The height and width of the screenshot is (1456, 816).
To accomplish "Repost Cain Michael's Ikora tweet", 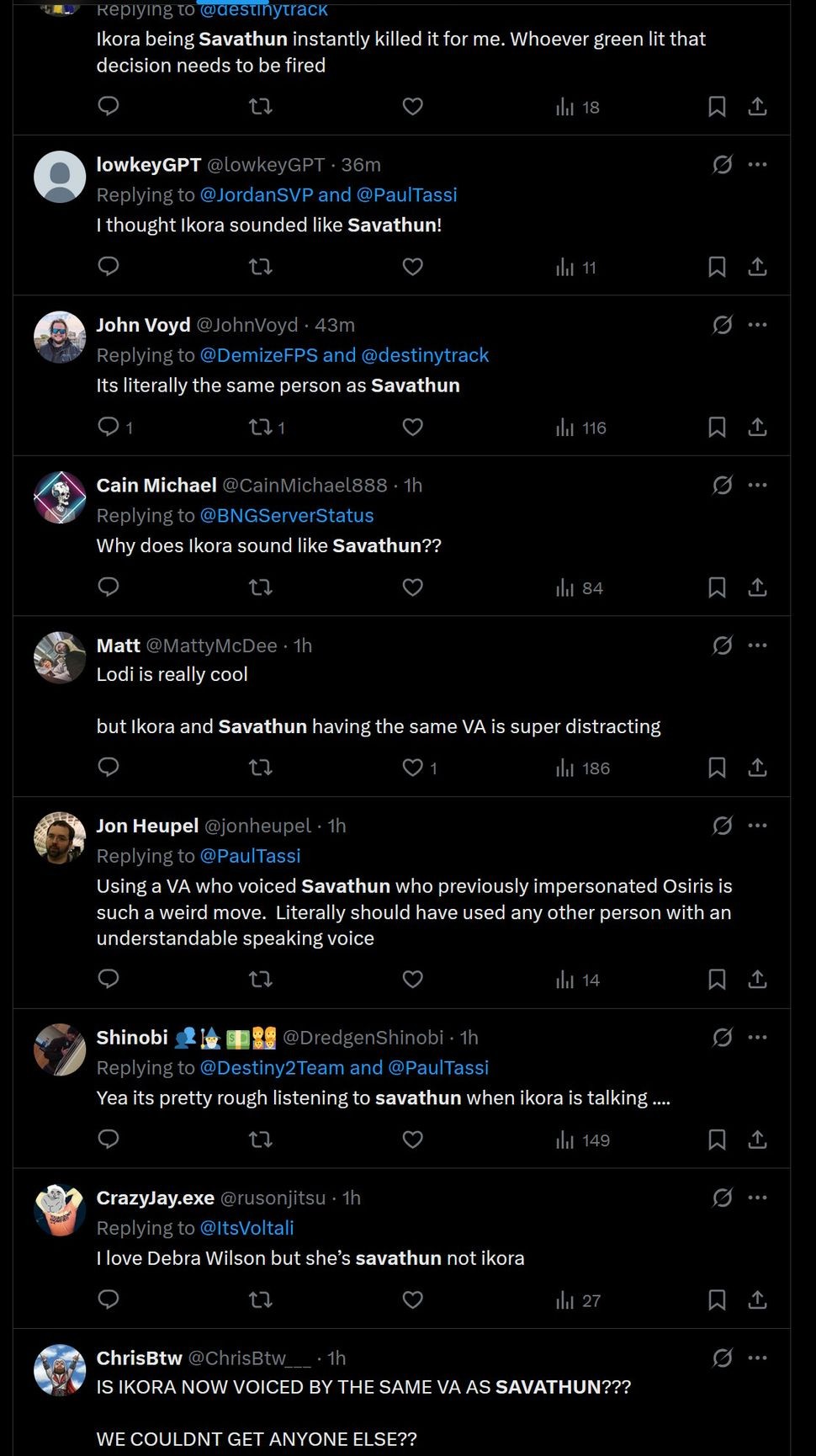I will [x=261, y=587].
